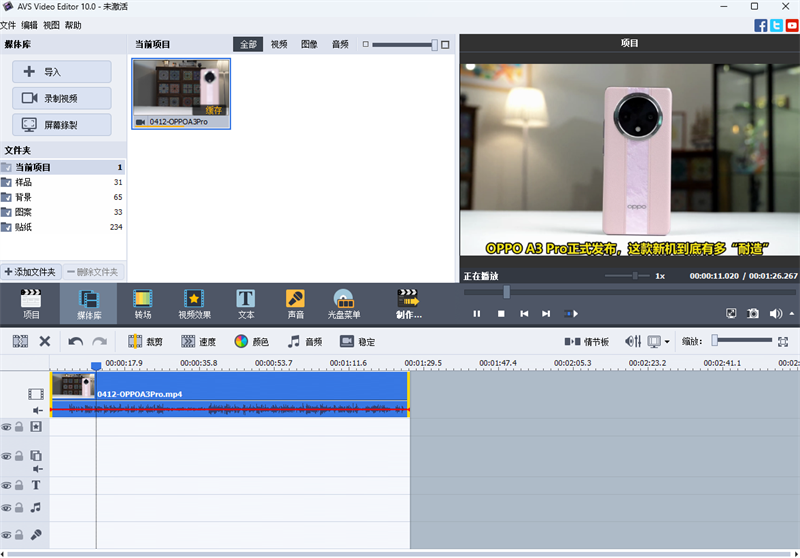Open the timeline view options dropdown
800x558 pixels.
coord(667,341)
